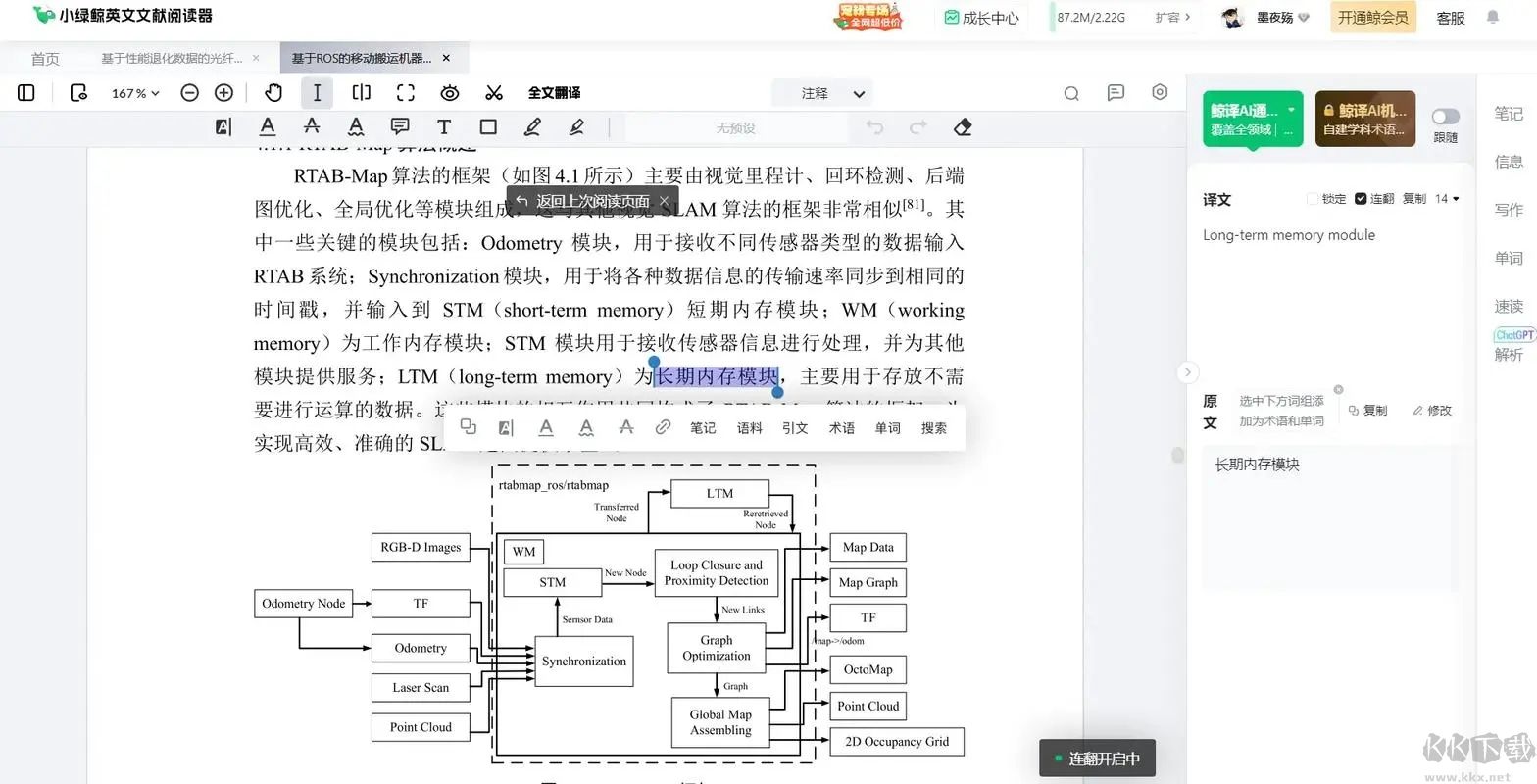Toggle the 跟随 follow switch
Image resolution: width=1537 pixels, height=784 pixels.
point(1445,117)
